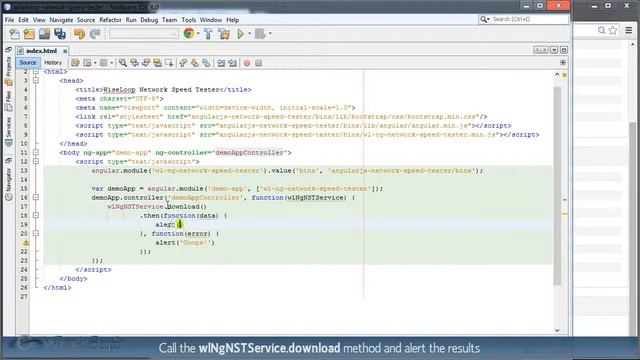Click the Save All toolbar icon
The height and width of the screenshot is (360, 640).
pos(60,34)
